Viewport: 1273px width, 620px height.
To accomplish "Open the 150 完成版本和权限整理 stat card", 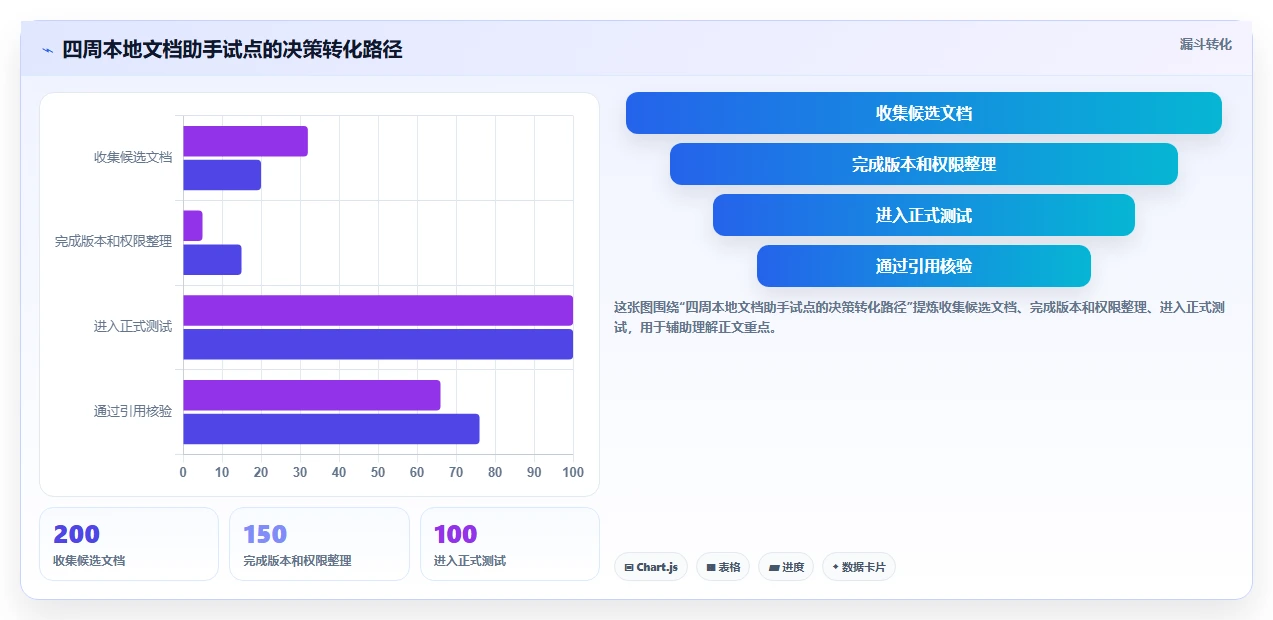I will (319, 544).
